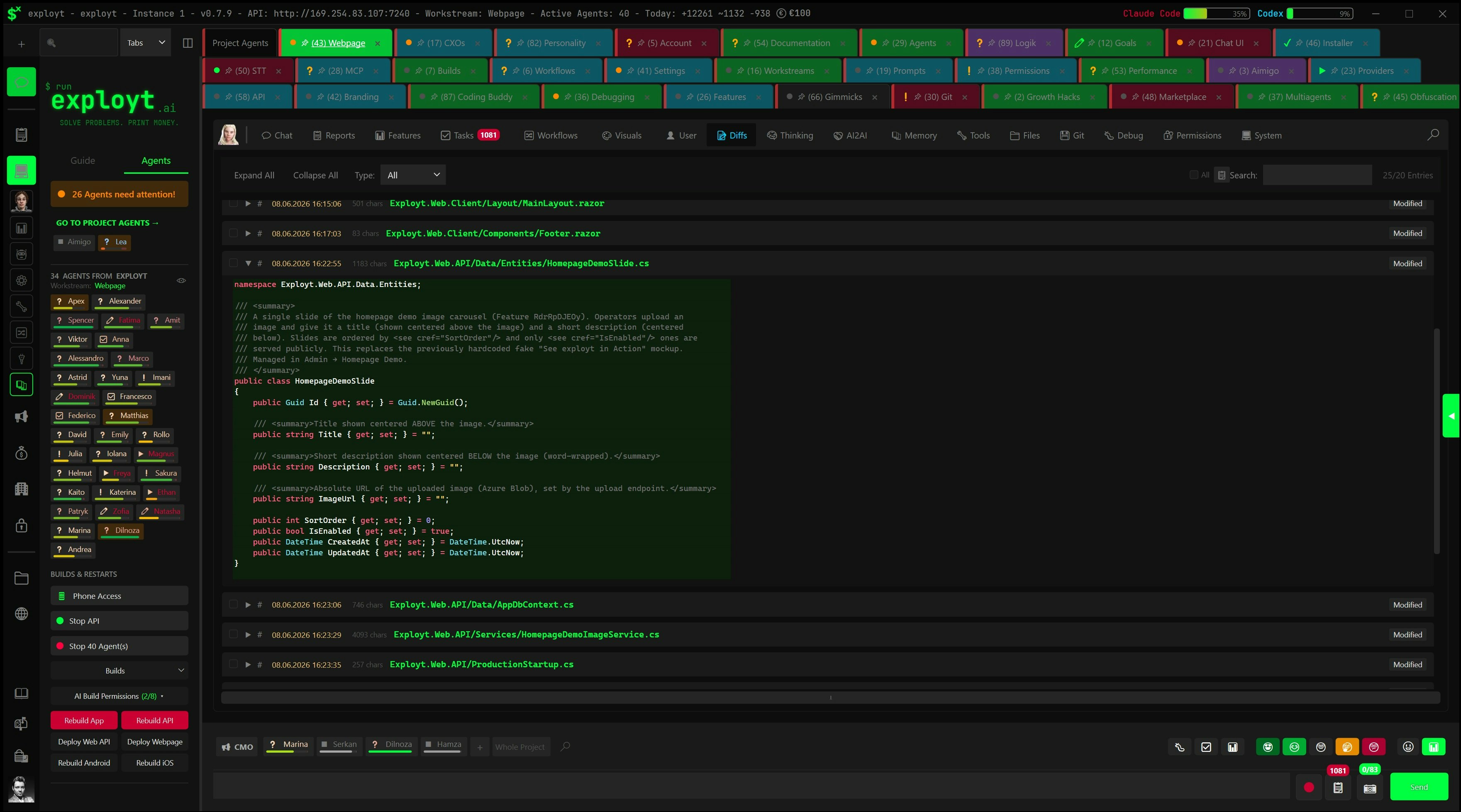Open the wrench tools icon in sidebar
1461x812 pixels.
(22, 306)
